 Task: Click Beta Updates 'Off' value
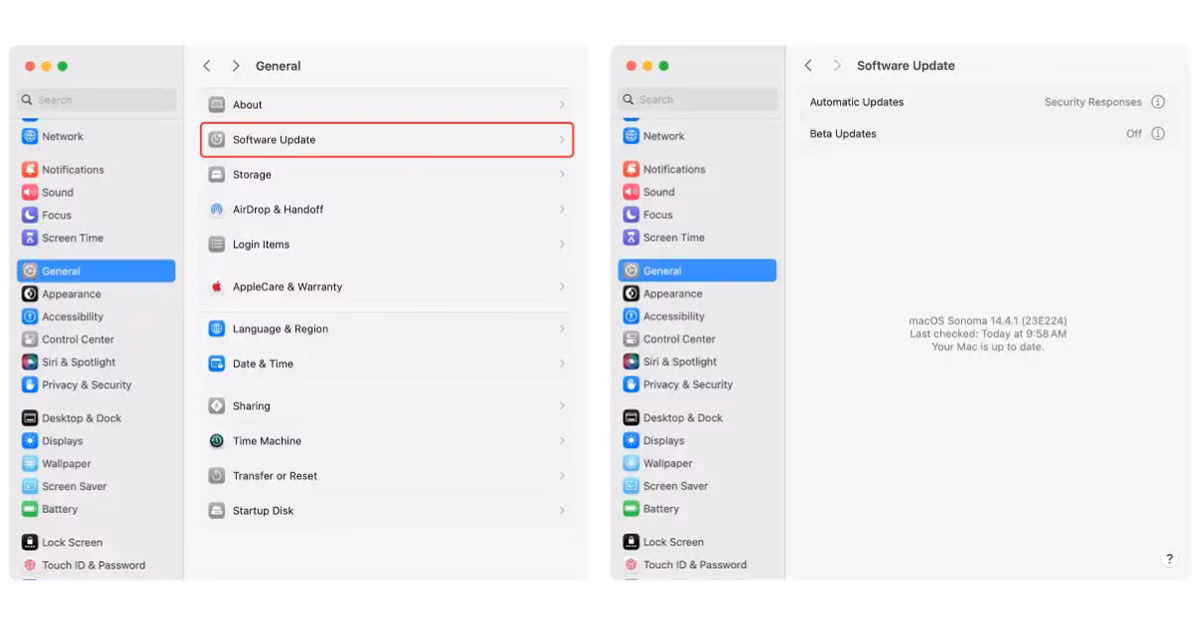click(x=1134, y=134)
